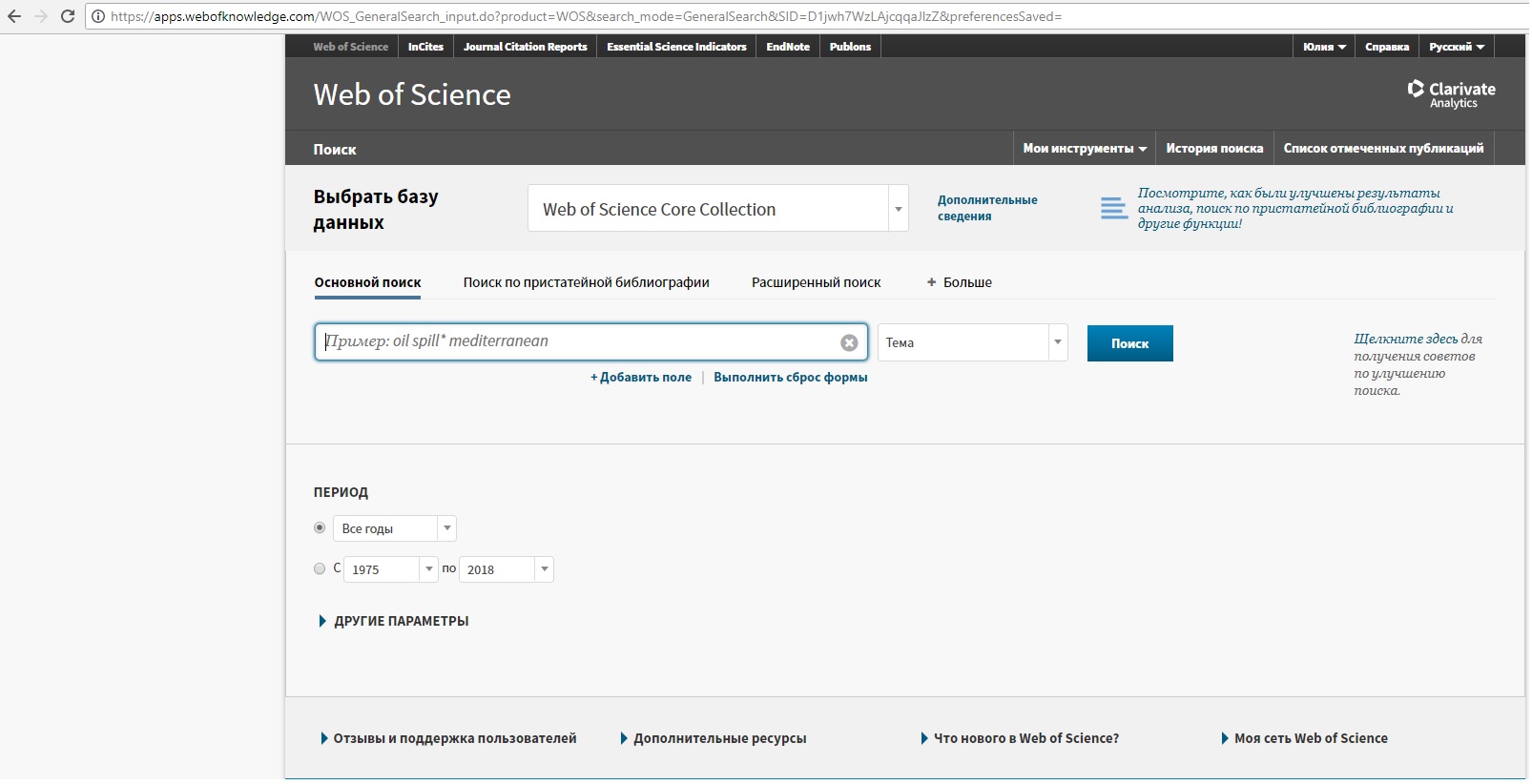Open Поиск по пристатейной библиографии tab
This screenshot has height=784, width=1532.
586,282
